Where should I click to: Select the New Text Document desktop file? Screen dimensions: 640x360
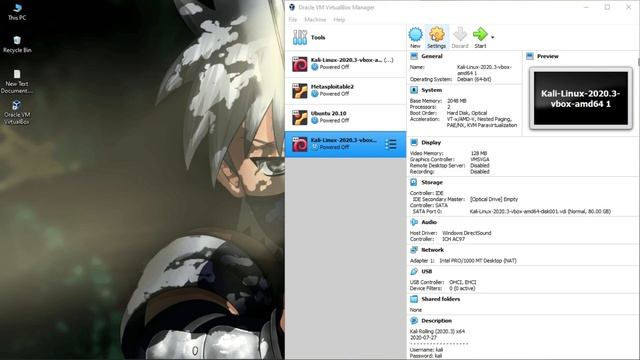(17, 81)
